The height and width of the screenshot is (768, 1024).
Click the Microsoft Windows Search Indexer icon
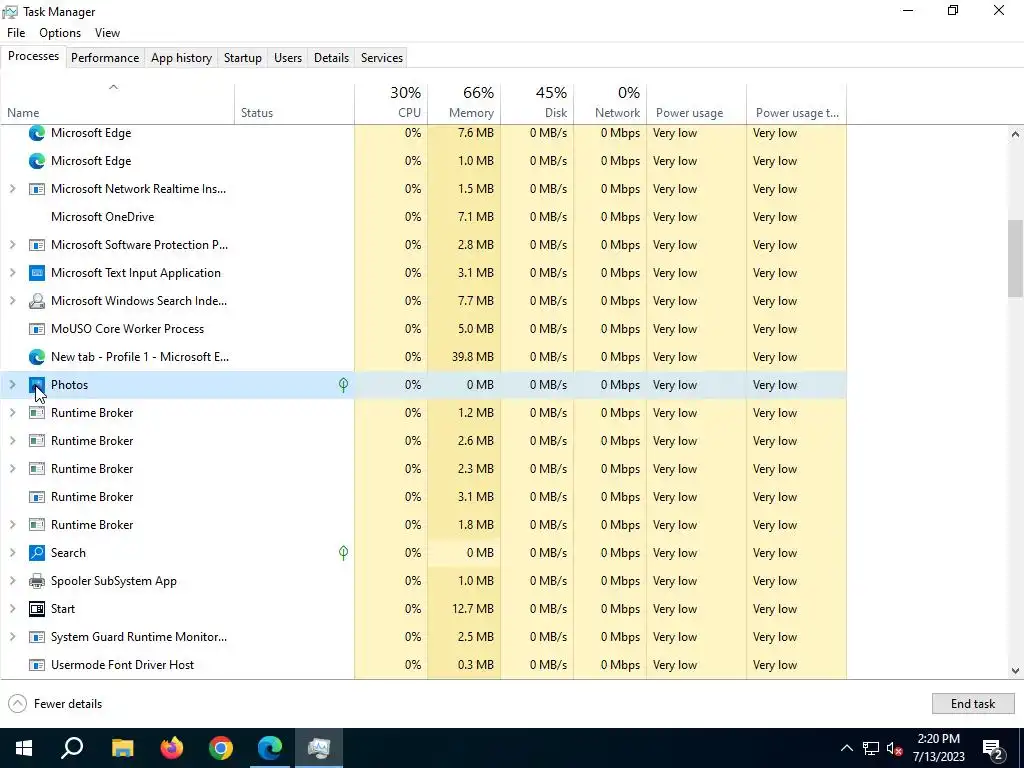(37, 300)
